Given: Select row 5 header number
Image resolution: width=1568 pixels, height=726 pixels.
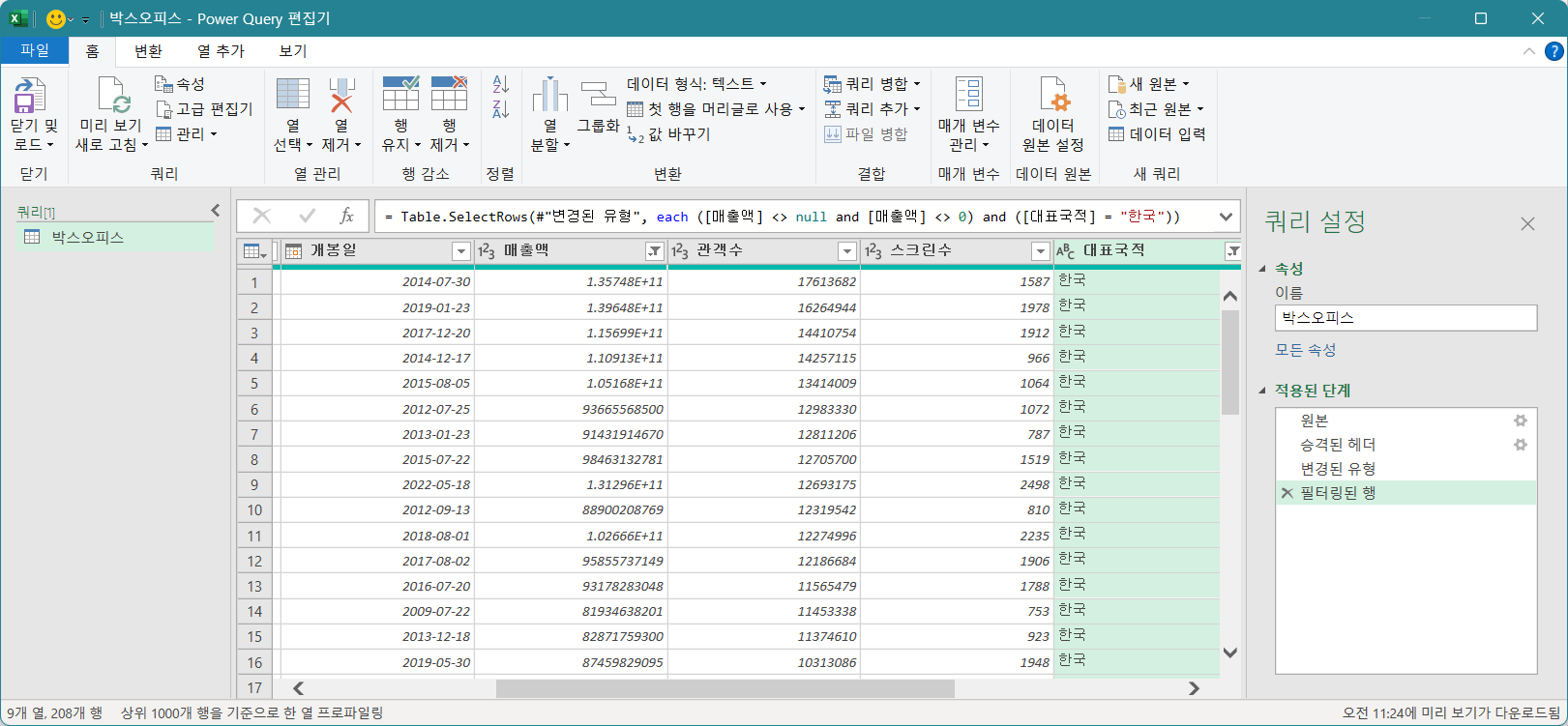Looking at the screenshot, I should click(x=254, y=384).
